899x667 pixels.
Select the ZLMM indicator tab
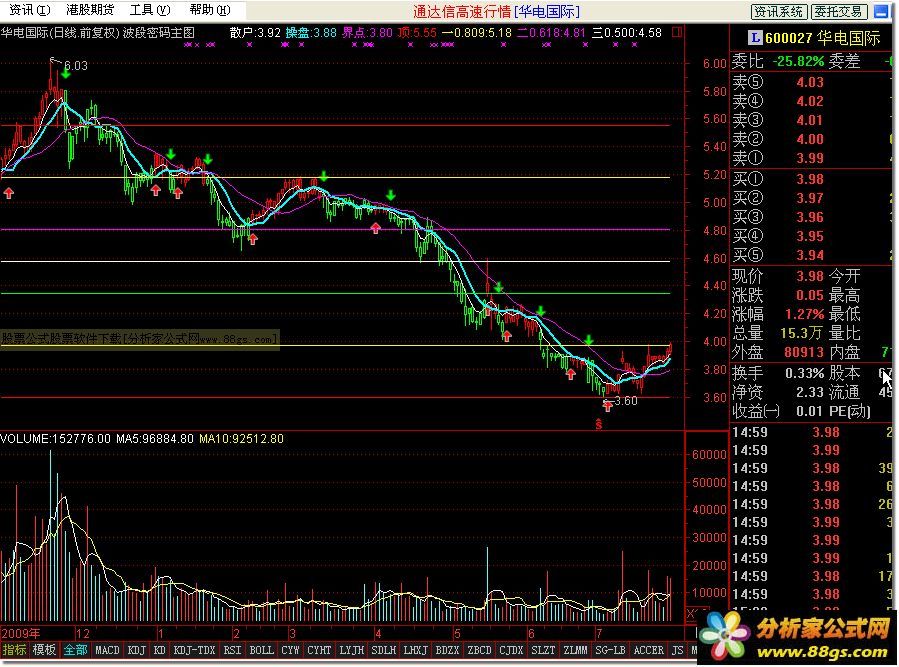[x=575, y=650]
